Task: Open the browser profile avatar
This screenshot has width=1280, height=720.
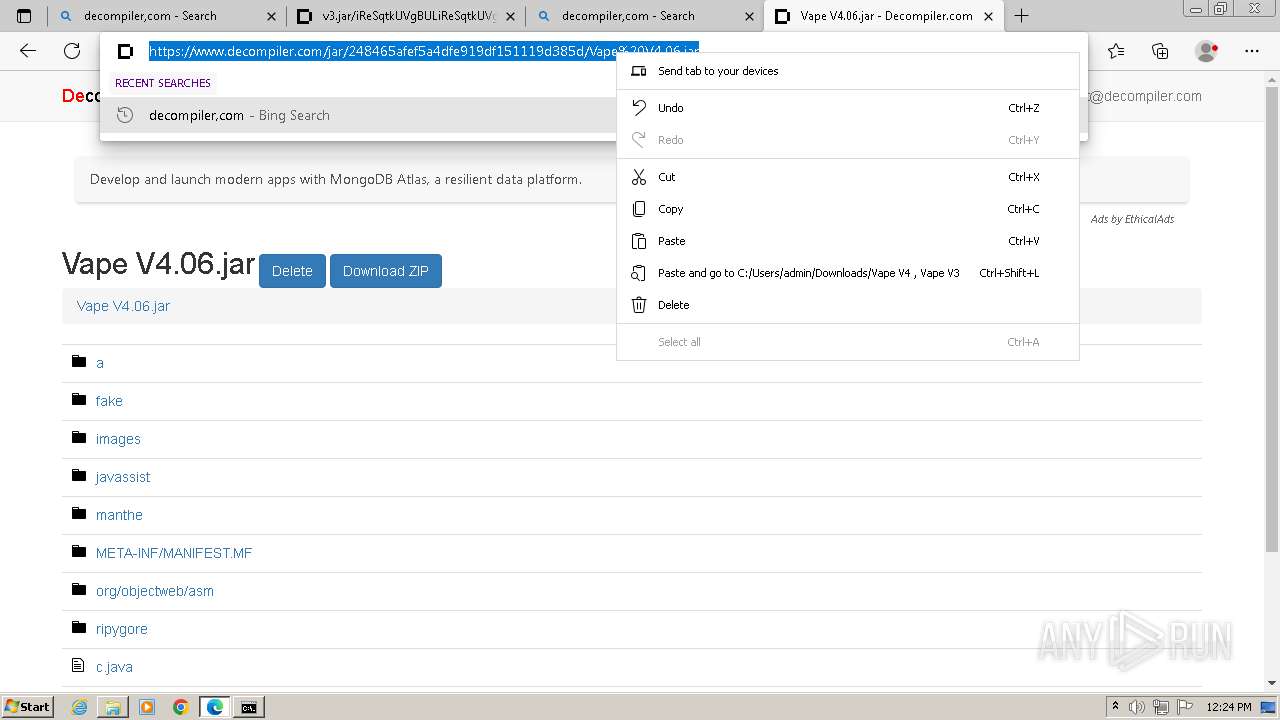Action: point(1207,51)
